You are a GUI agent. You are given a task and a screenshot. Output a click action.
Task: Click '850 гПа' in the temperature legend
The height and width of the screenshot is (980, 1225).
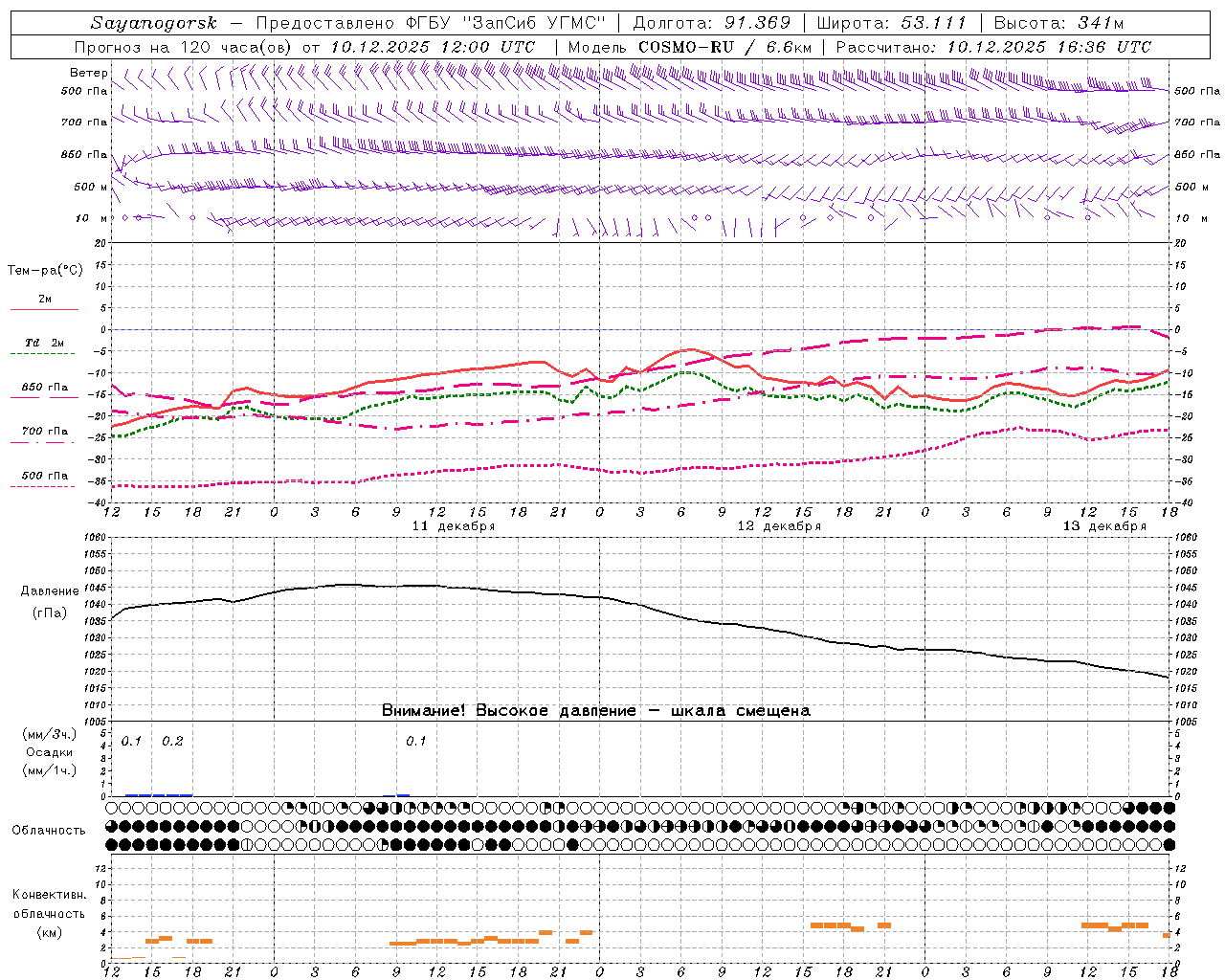point(44,388)
